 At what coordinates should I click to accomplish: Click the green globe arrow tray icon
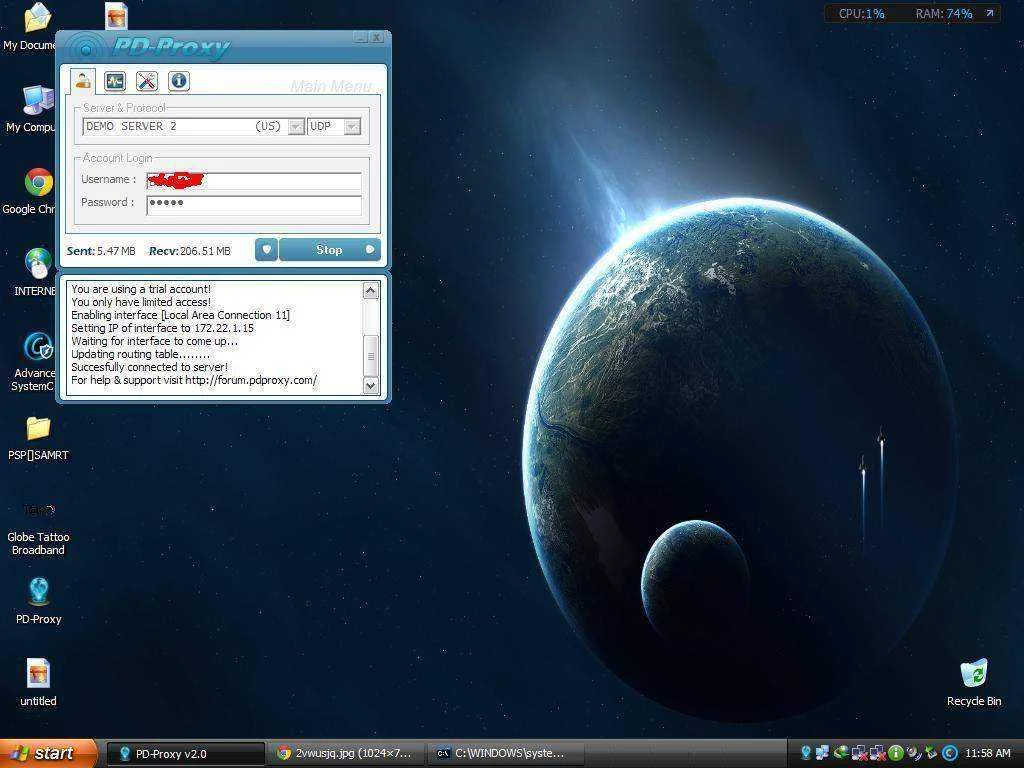841,753
